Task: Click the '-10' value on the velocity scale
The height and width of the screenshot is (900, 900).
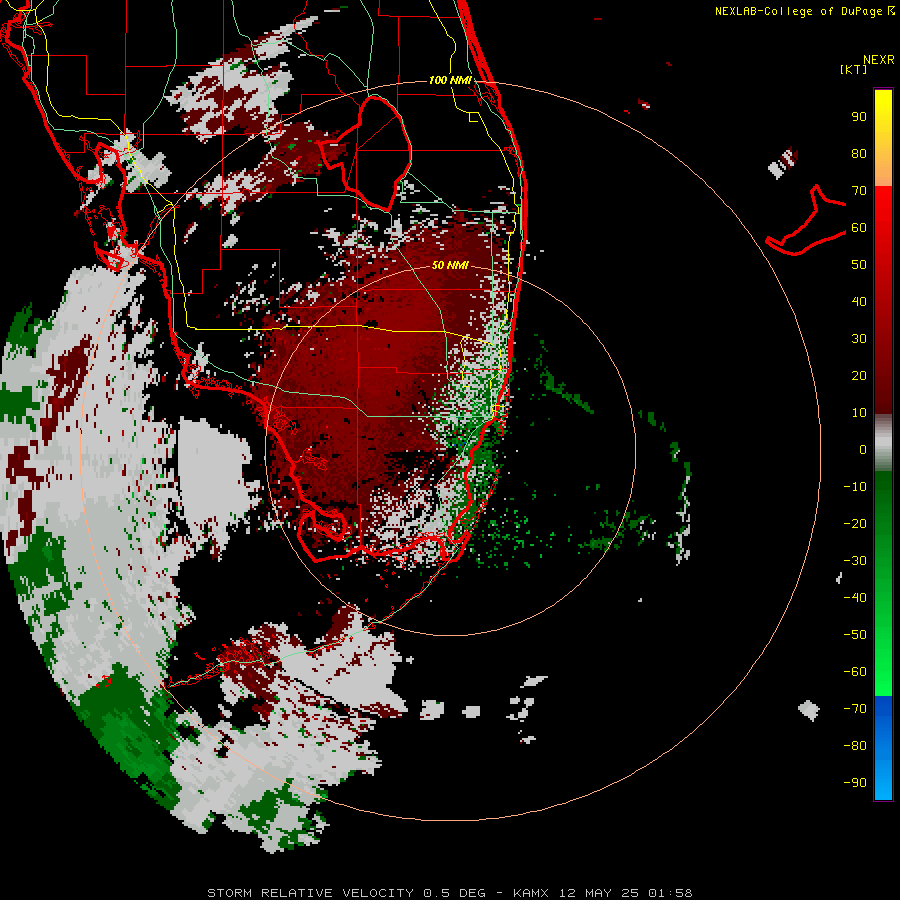Action: (855, 487)
